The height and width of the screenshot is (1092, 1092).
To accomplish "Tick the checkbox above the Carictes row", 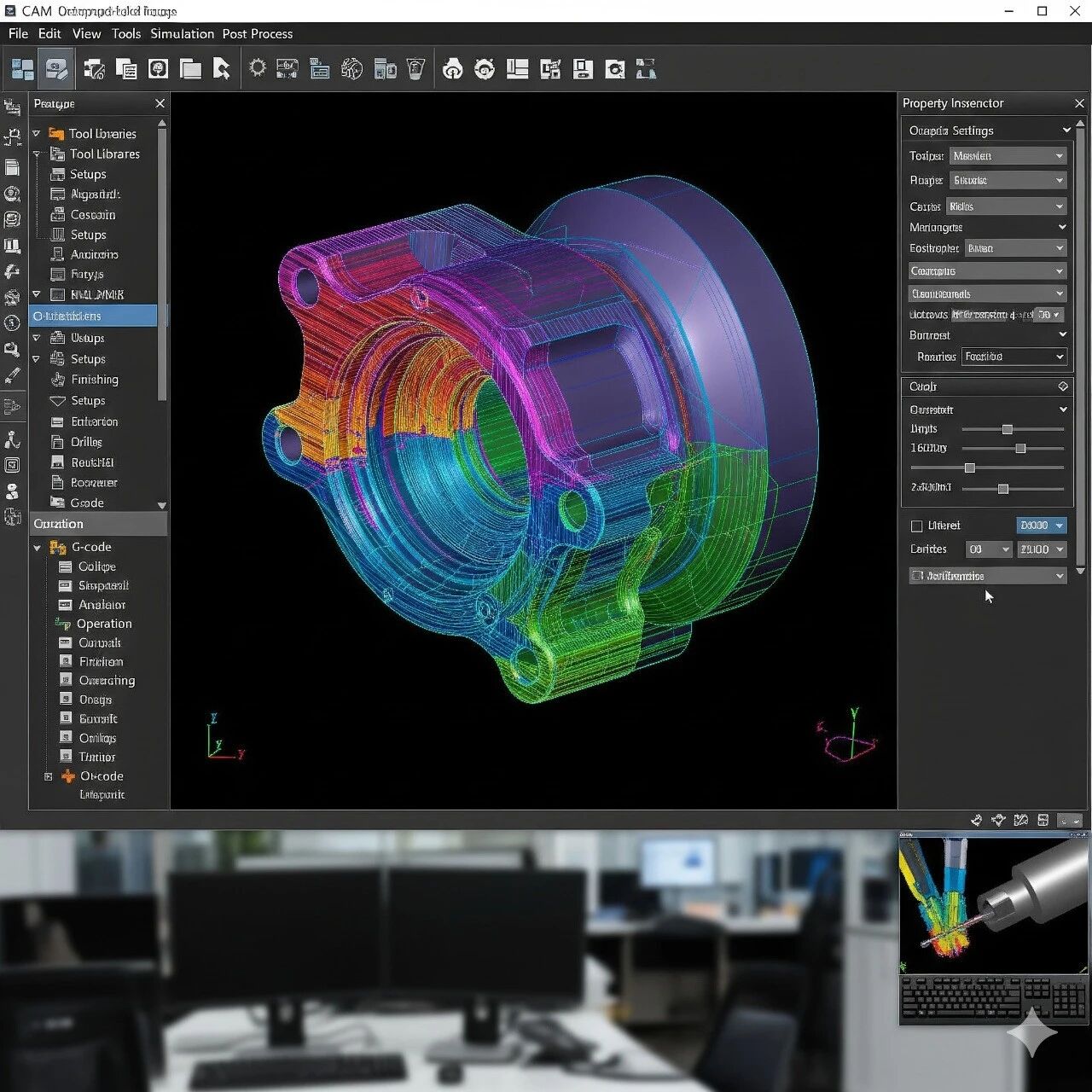I will (x=917, y=526).
